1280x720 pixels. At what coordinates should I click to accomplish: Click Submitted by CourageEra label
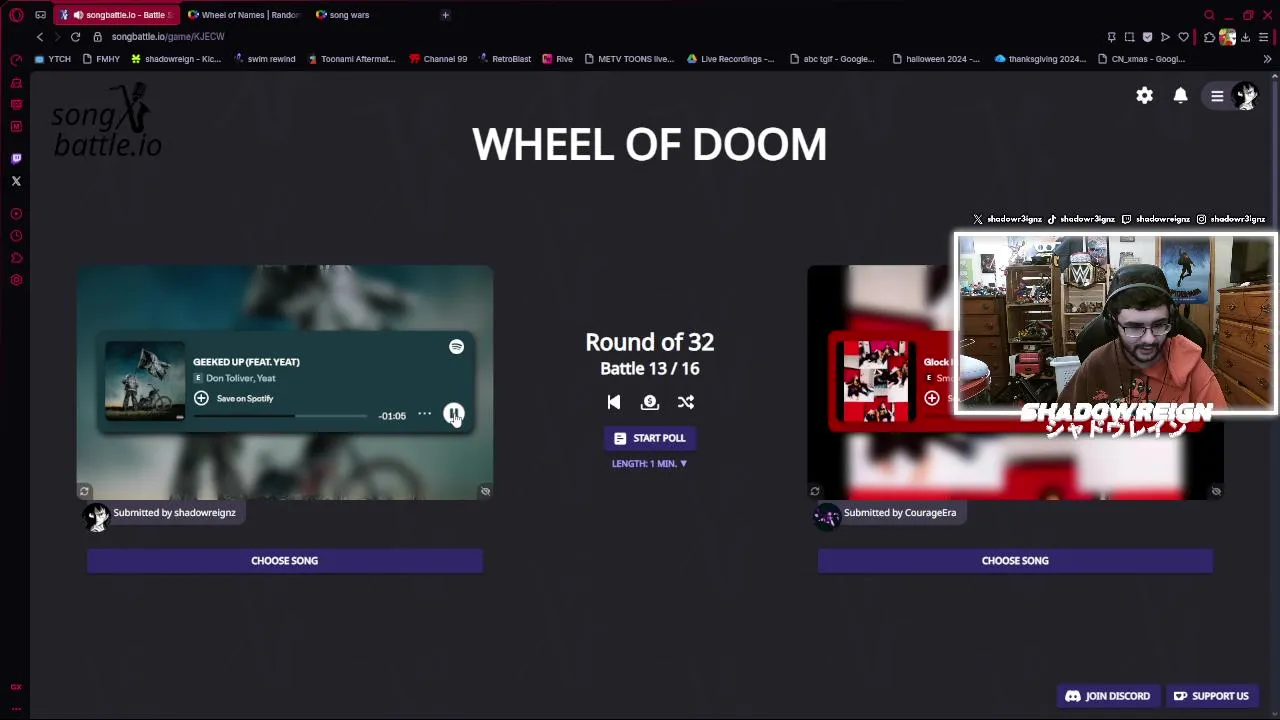point(900,513)
